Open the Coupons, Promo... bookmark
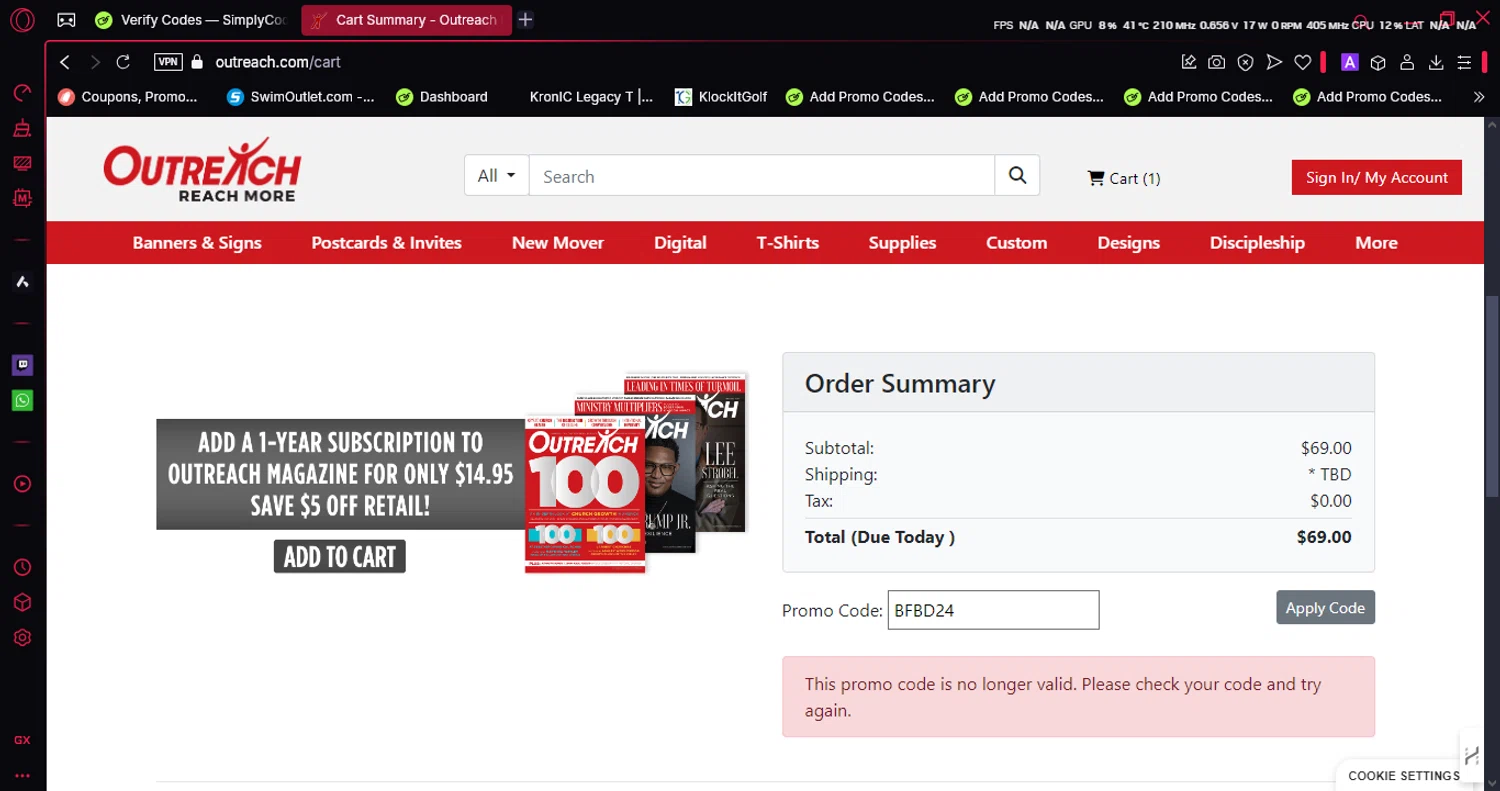Viewport: 1500px width, 791px height. (128, 97)
